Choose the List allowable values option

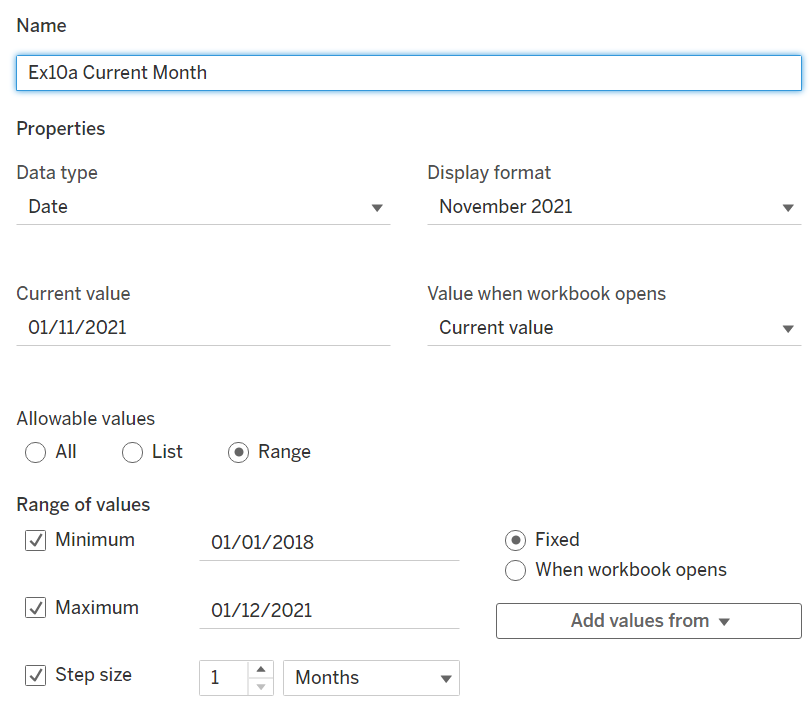133,453
